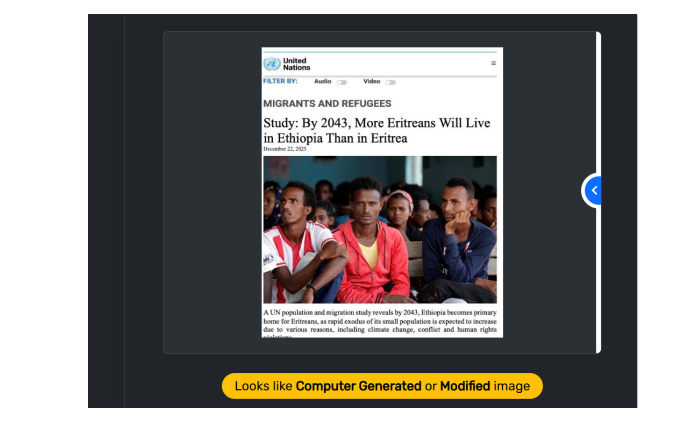699x429 pixels.
Task: Click the December 22 article date
Action: pyautogui.click(x=284, y=149)
